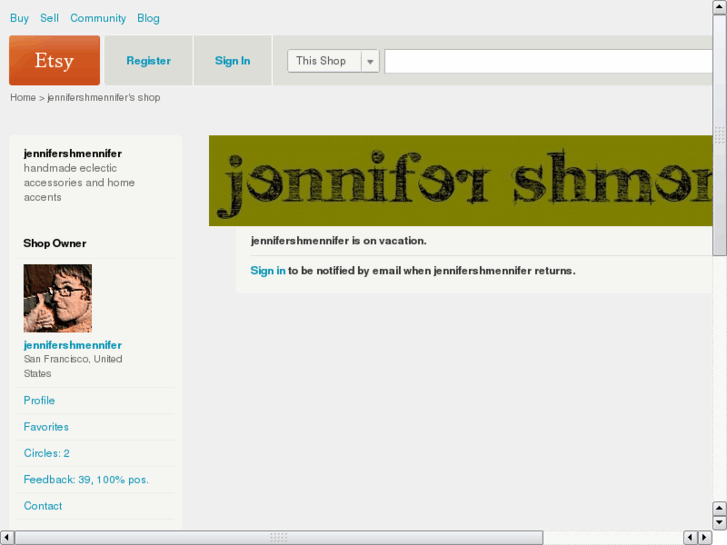The image size is (727, 545).
Task: Focus the shop search input field
Action: point(548,61)
